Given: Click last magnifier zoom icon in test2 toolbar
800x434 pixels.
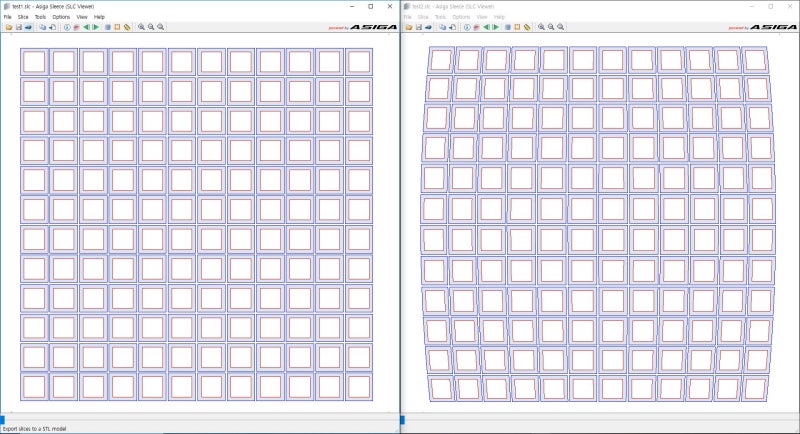Looking at the screenshot, I should point(561,27).
